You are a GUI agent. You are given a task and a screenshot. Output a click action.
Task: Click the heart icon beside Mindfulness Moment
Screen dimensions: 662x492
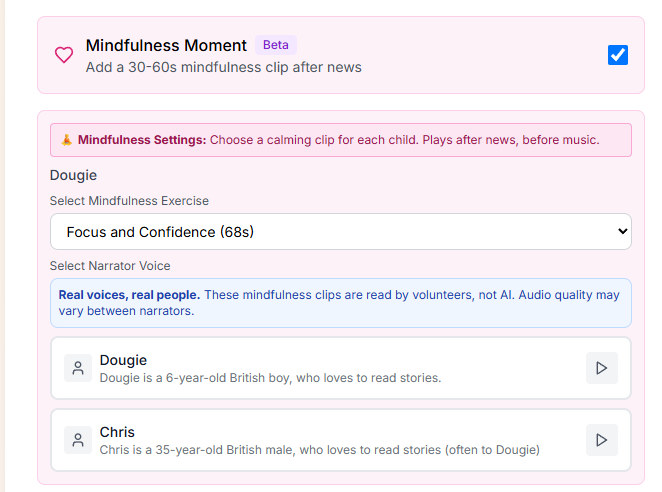pos(64,55)
